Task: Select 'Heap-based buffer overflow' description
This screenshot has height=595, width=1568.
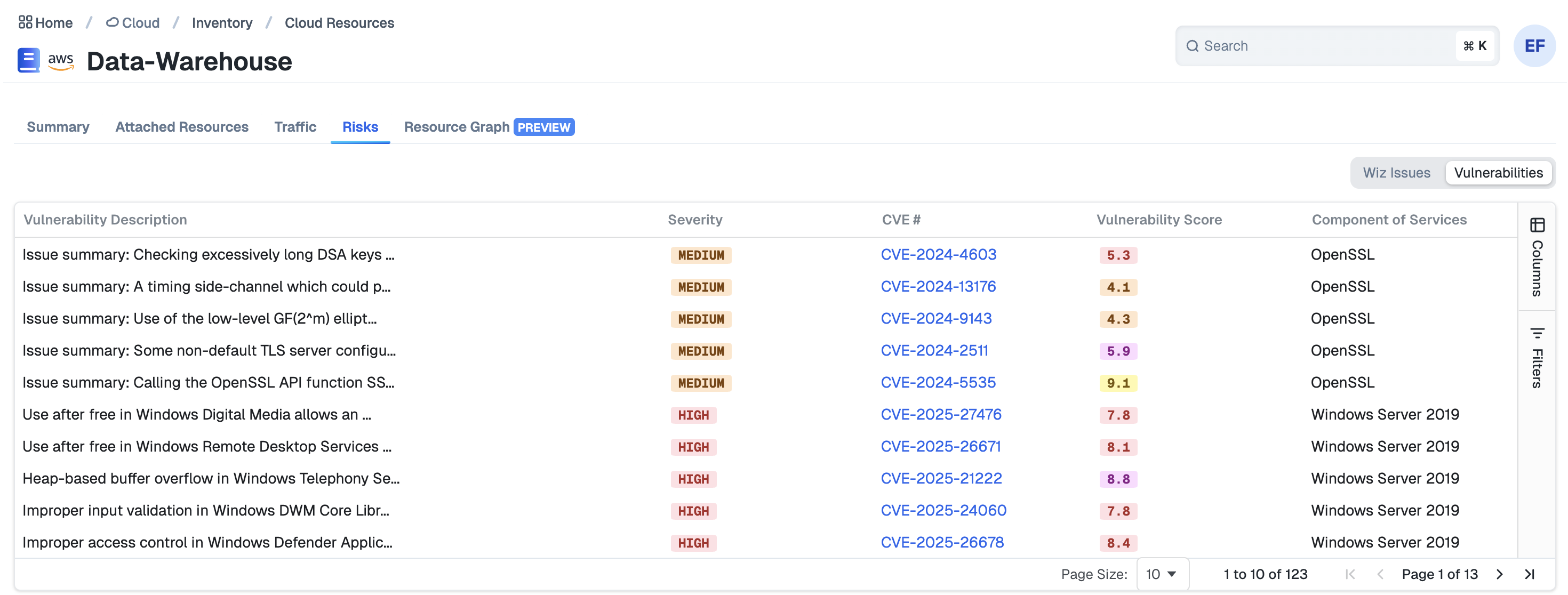Action: pyautogui.click(x=211, y=478)
